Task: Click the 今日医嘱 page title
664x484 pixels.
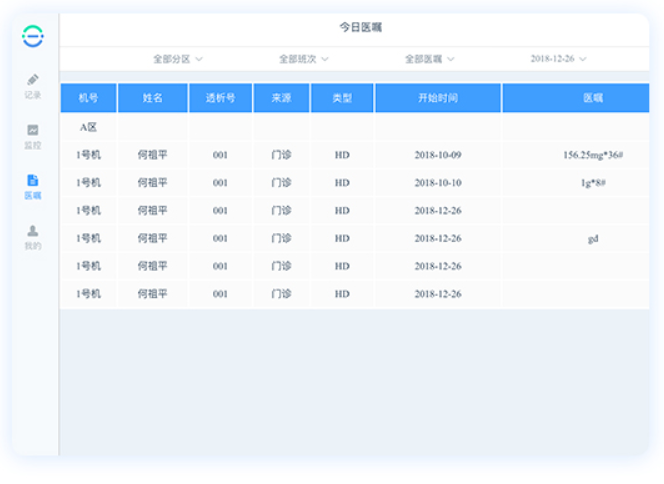Action: (361, 28)
